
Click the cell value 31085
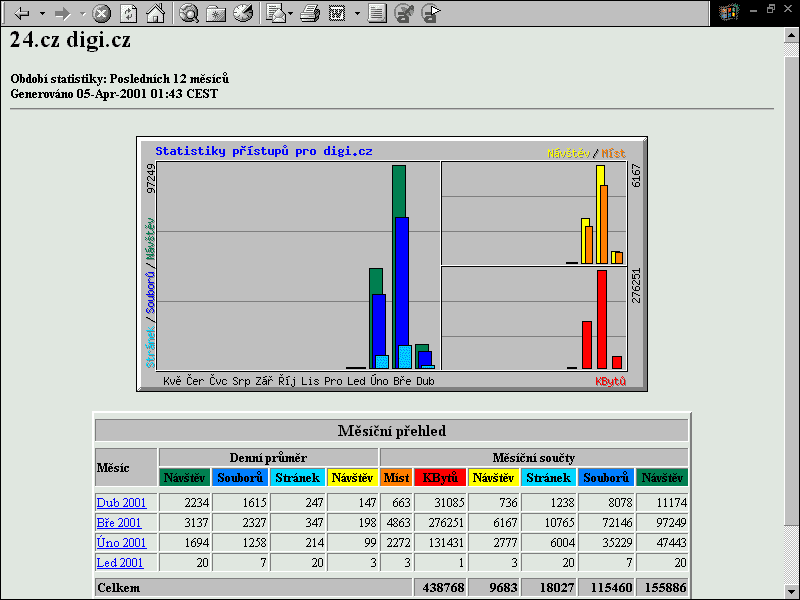tap(449, 503)
